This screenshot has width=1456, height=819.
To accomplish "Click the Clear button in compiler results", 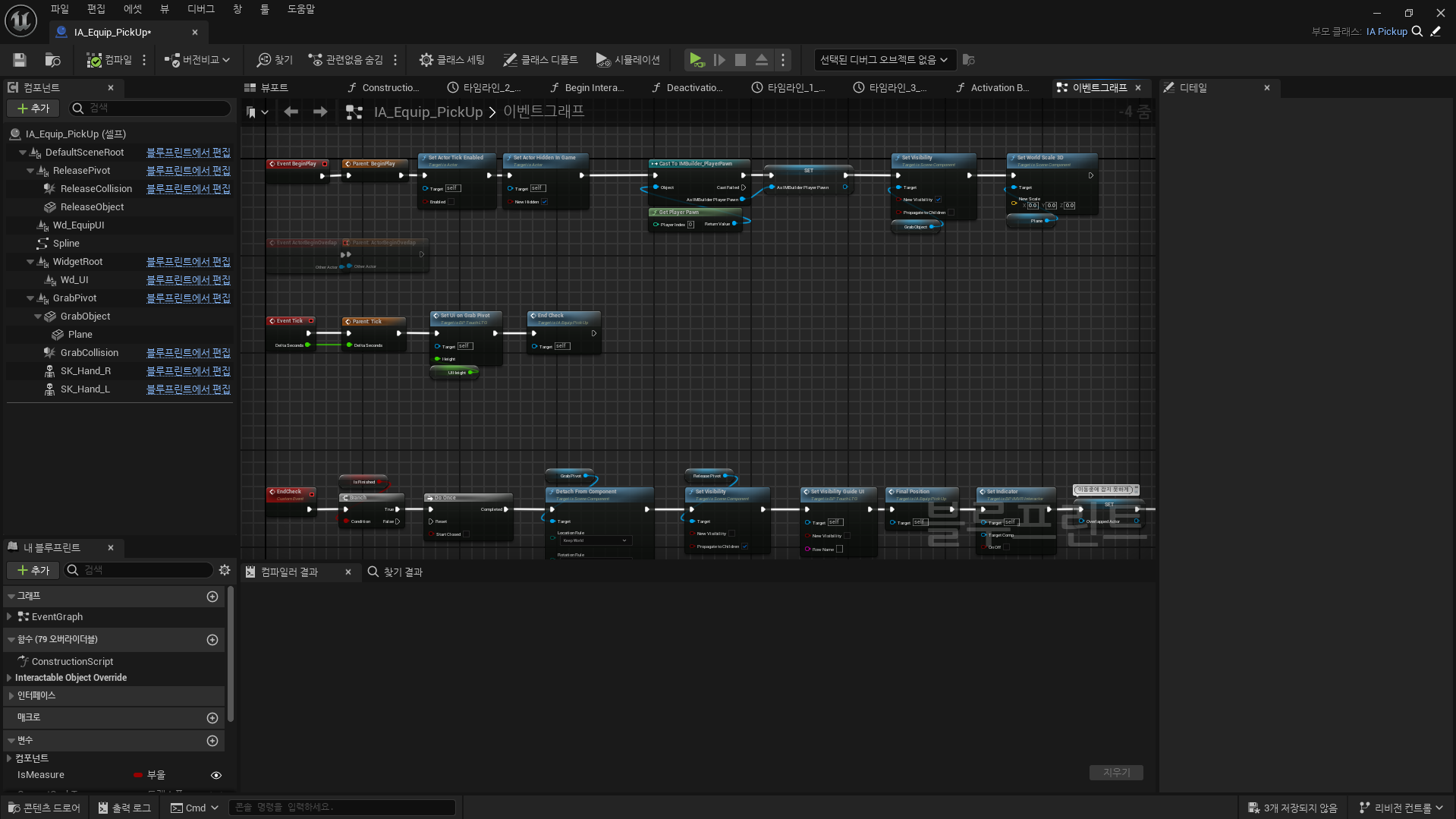I will 1115,772.
